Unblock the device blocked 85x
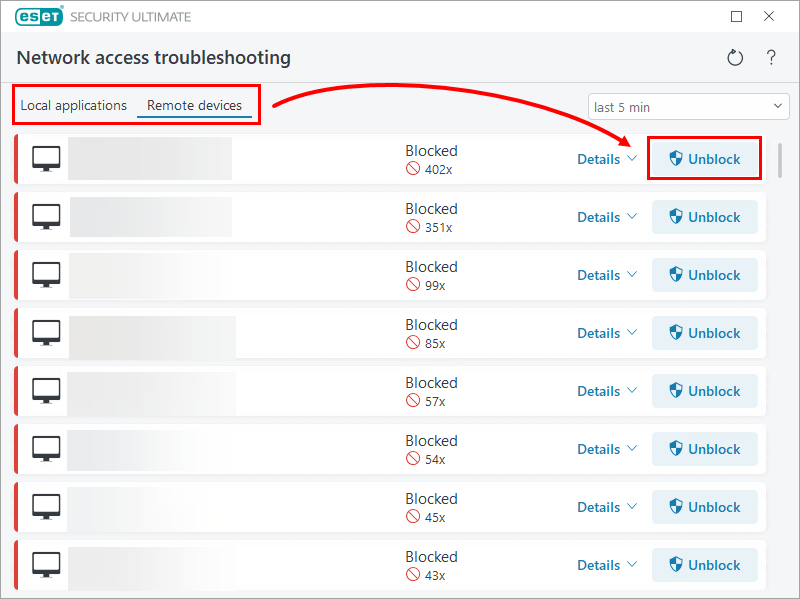Image resolution: width=800 pixels, height=599 pixels. (x=704, y=333)
